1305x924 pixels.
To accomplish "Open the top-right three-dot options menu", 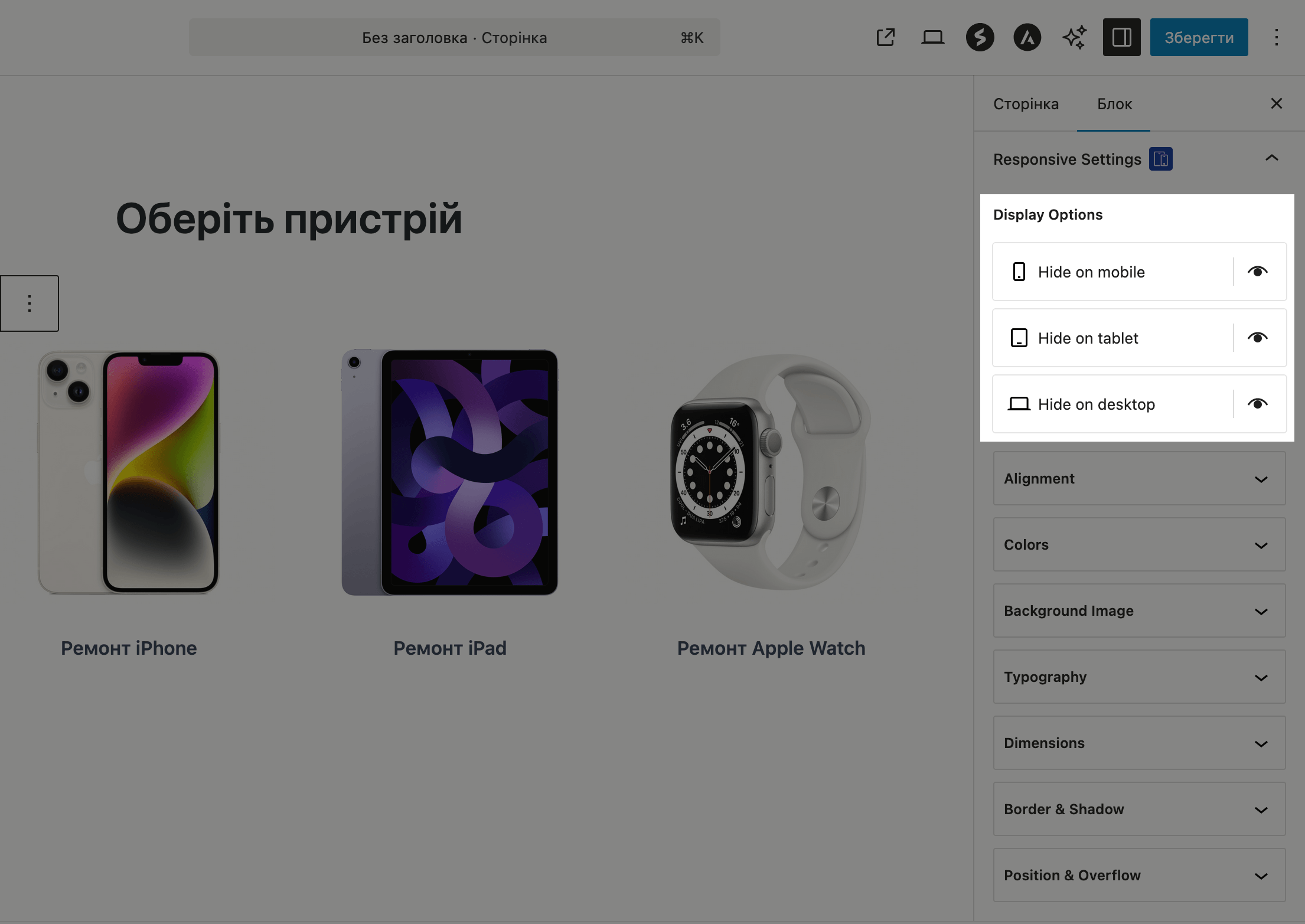I will [x=1277, y=37].
